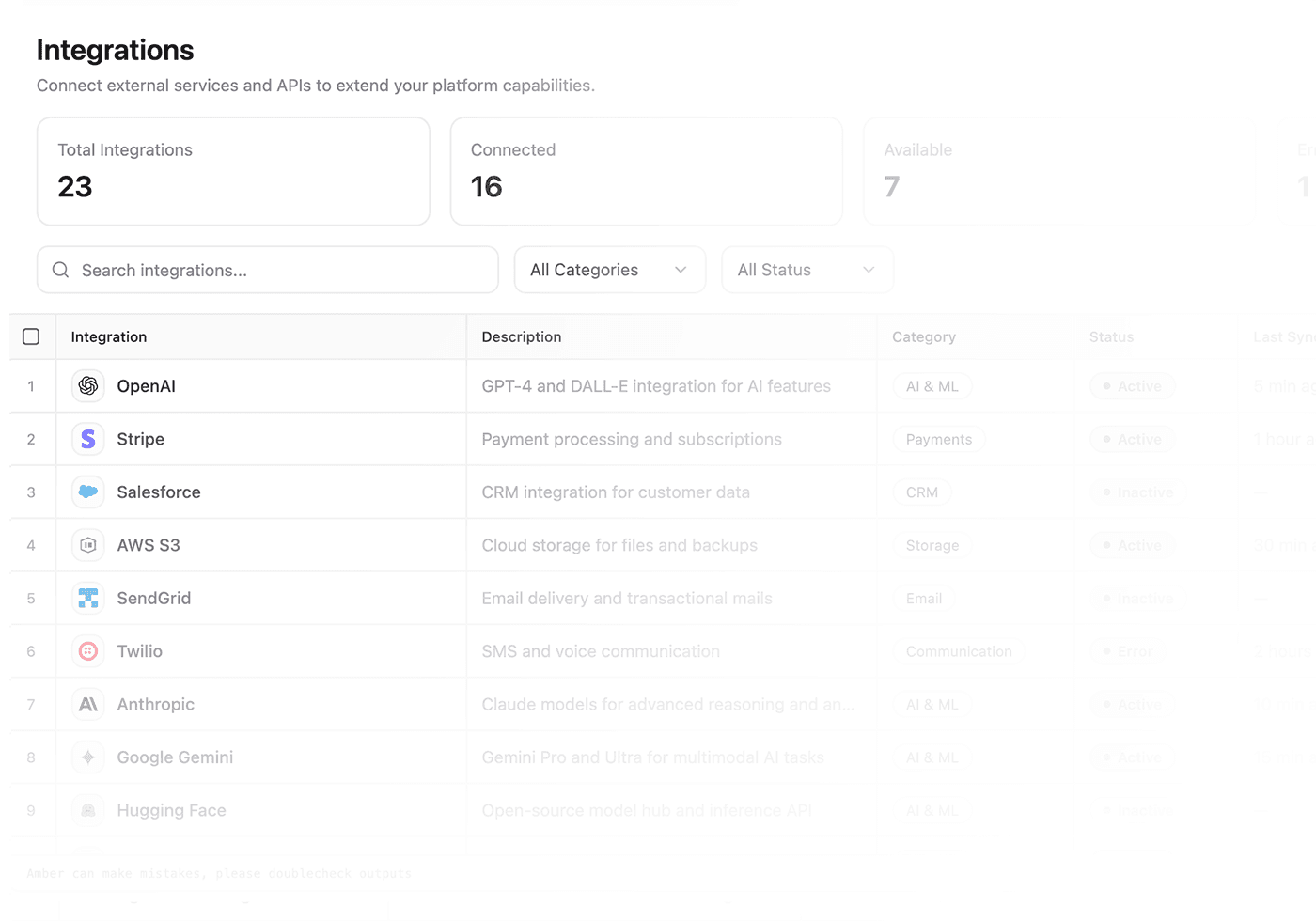1316x921 pixels.
Task: Toggle the select-all checkbox in table header
Action: click(x=31, y=336)
